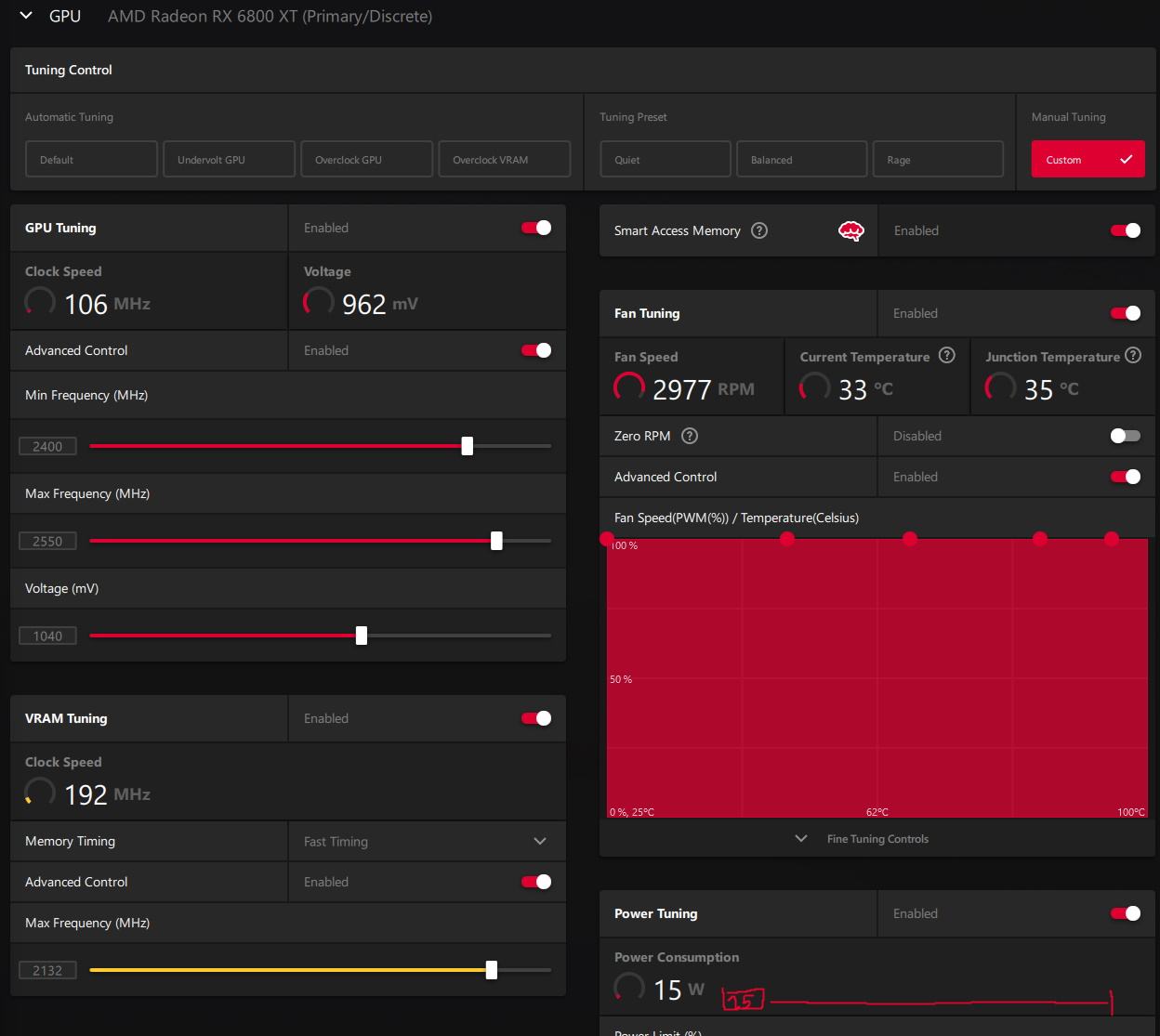Toggle Advanced Control under GPU Tuning

(536, 350)
